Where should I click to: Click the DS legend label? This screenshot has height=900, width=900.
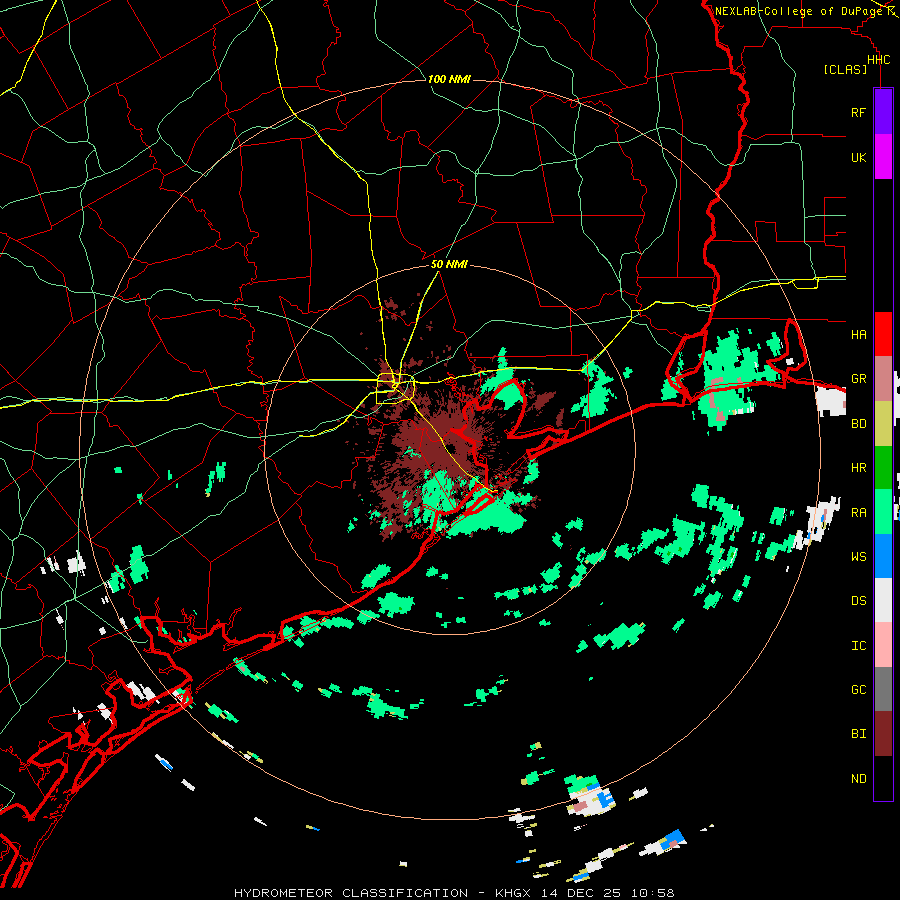point(858,600)
